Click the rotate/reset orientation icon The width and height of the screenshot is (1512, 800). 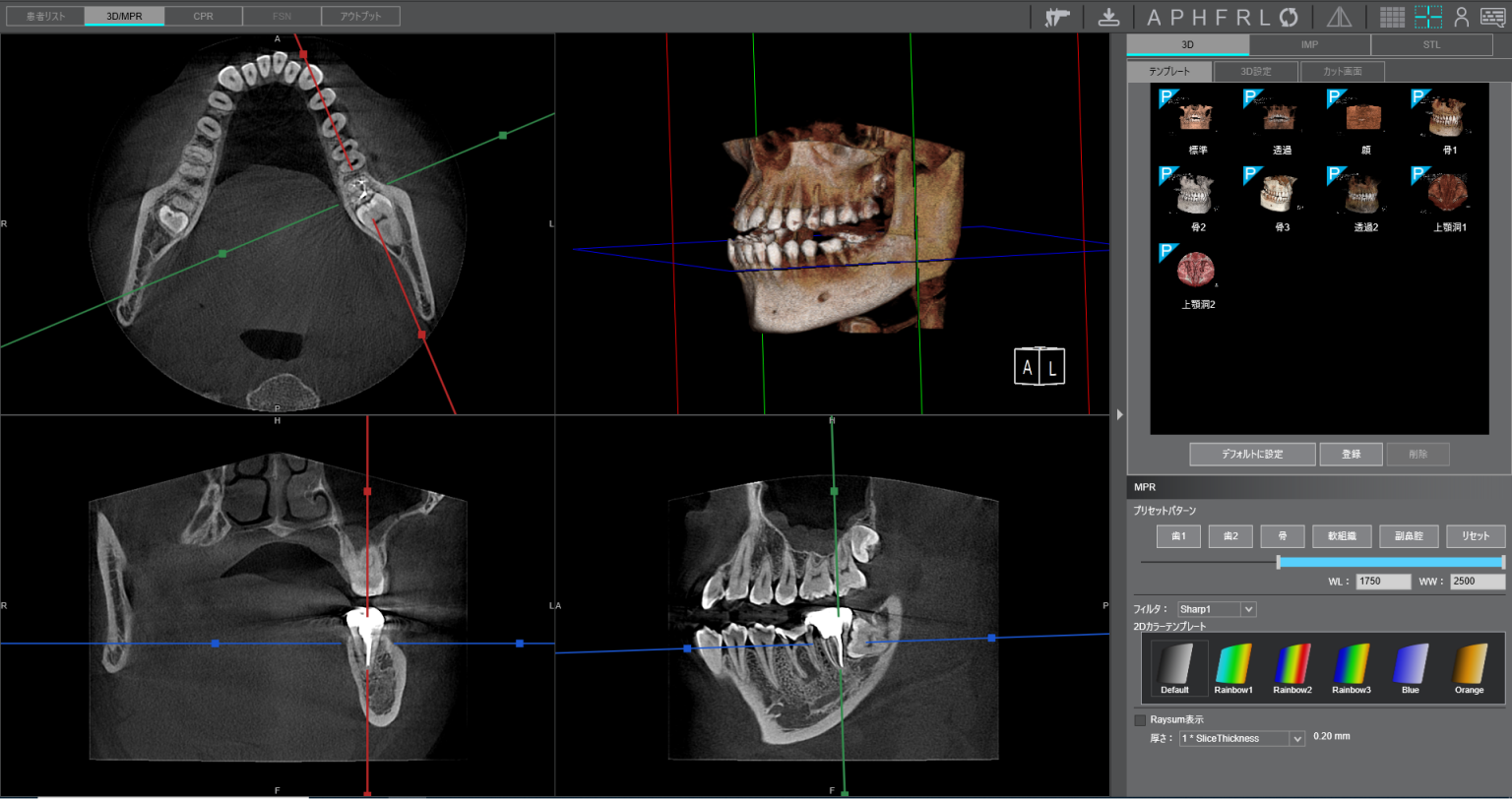[x=1290, y=17]
